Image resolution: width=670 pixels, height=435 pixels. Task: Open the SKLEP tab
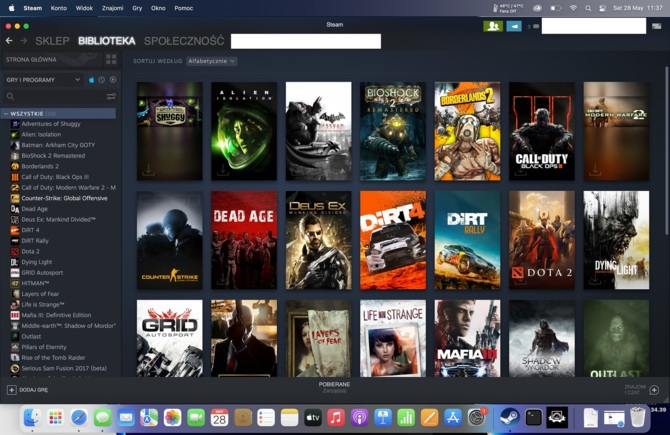tap(52, 41)
